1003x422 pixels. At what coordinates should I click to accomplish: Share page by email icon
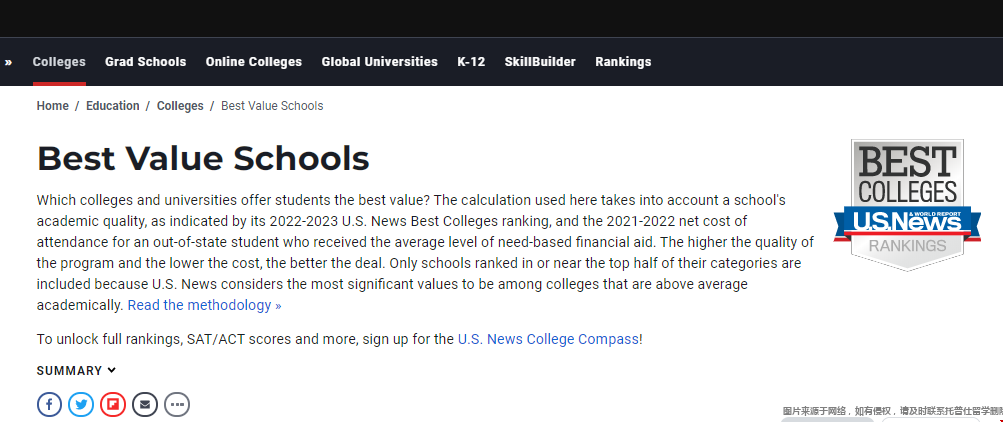pyautogui.click(x=145, y=405)
